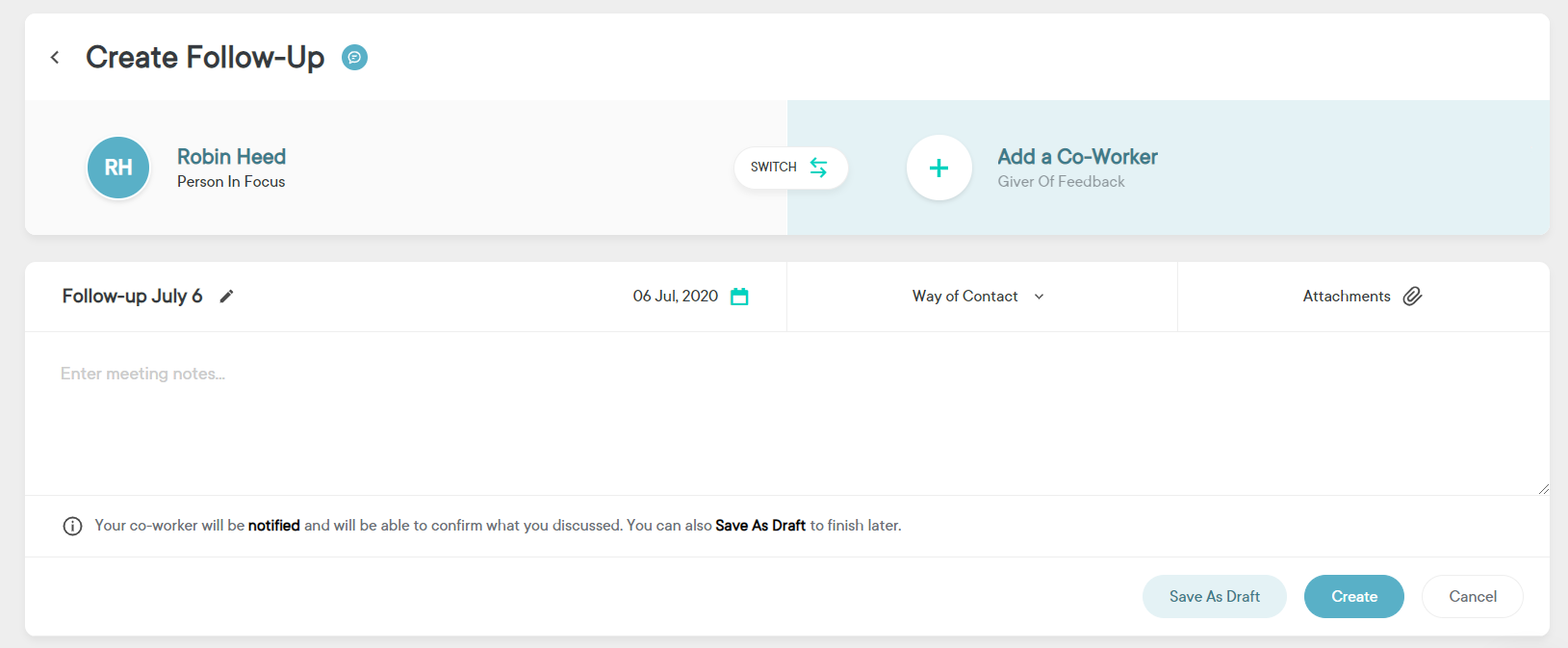Image resolution: width=1568 pixels, height=648 pixels.
Task: Click the RH avatar circle
Action: (118, 168)
